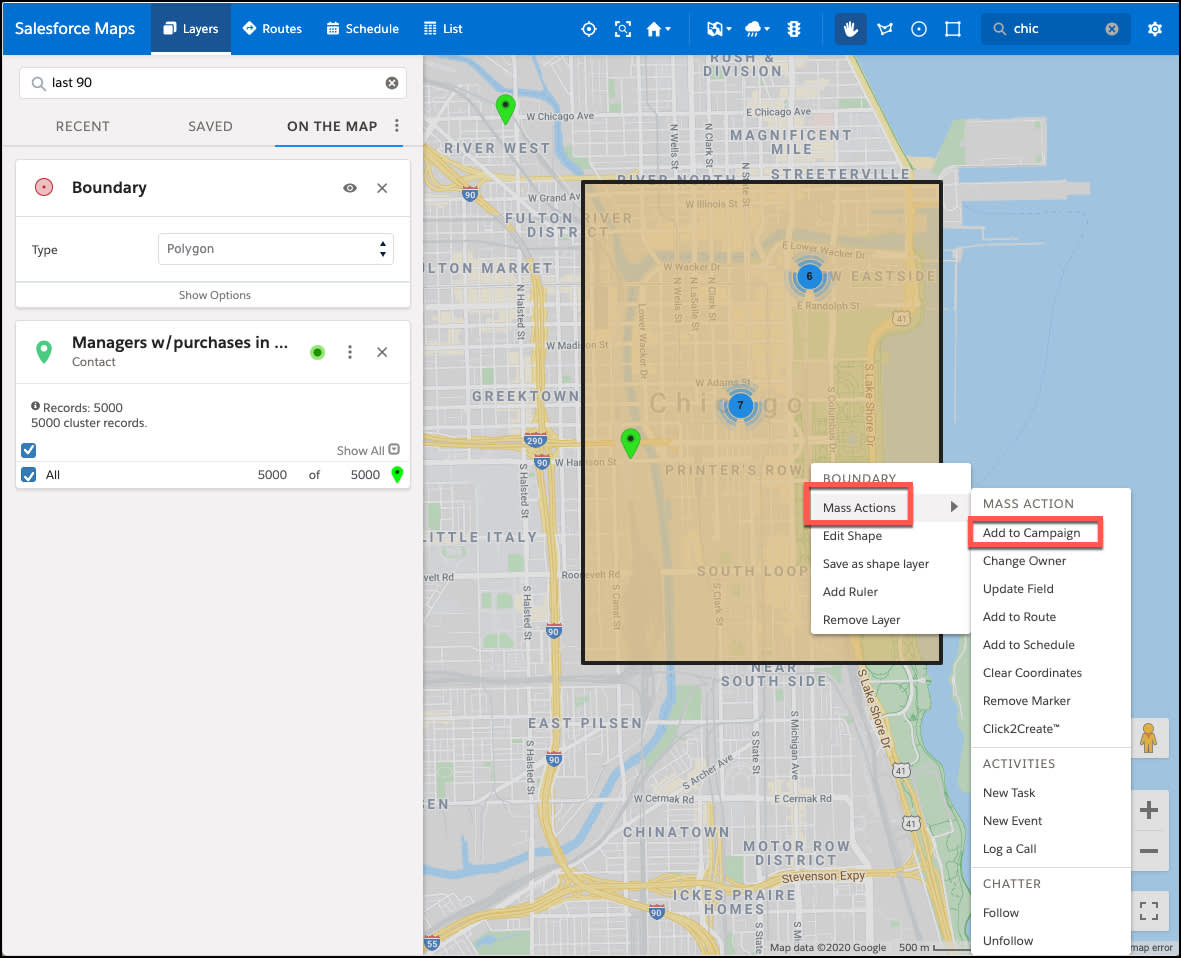Toggle the green visibility dot for Managers layer
The height and width of the screenshot is (958, 1181).
click(318, 352)
